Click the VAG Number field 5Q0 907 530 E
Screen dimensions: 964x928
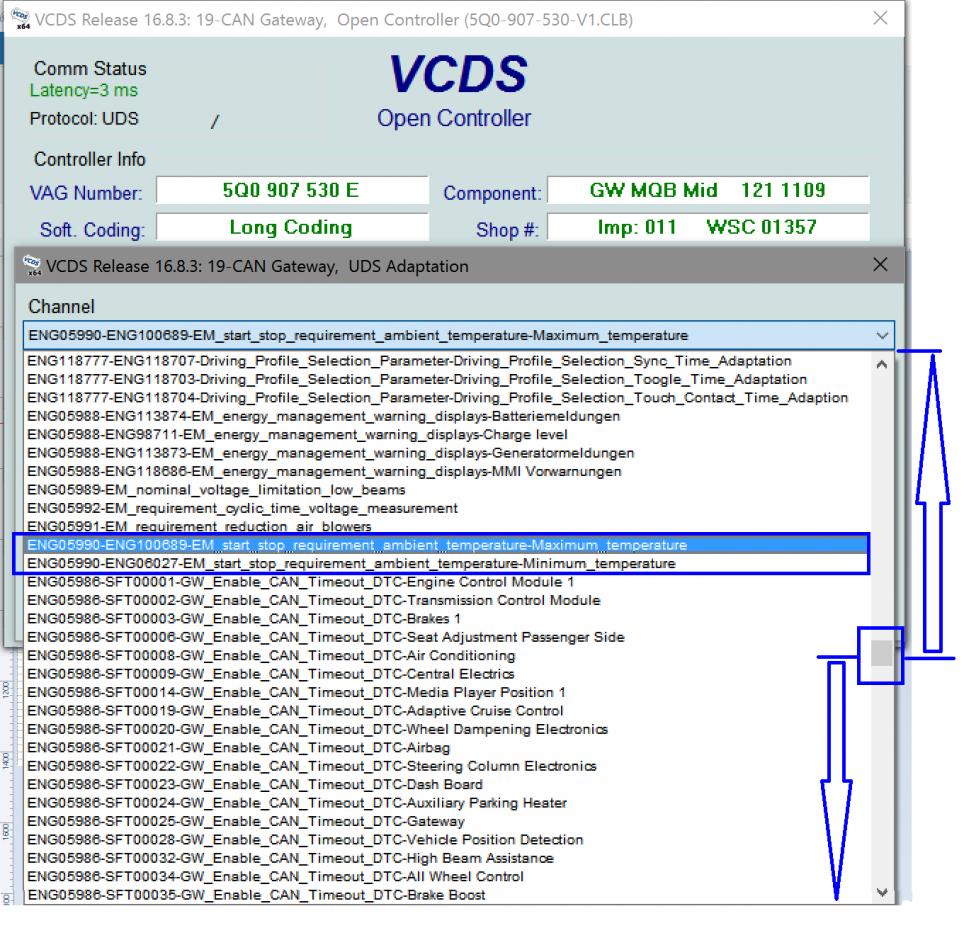pyautogui.click(x=291, y=190)
